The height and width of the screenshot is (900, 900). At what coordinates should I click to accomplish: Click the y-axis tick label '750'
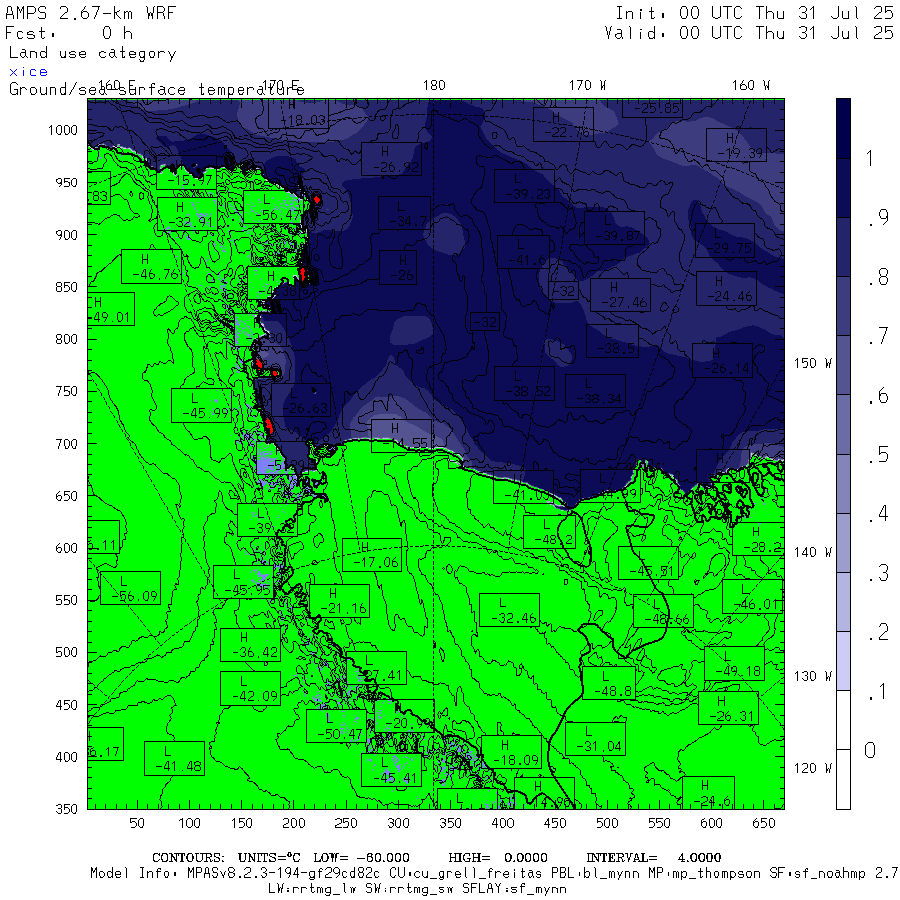tap(66, 391)
